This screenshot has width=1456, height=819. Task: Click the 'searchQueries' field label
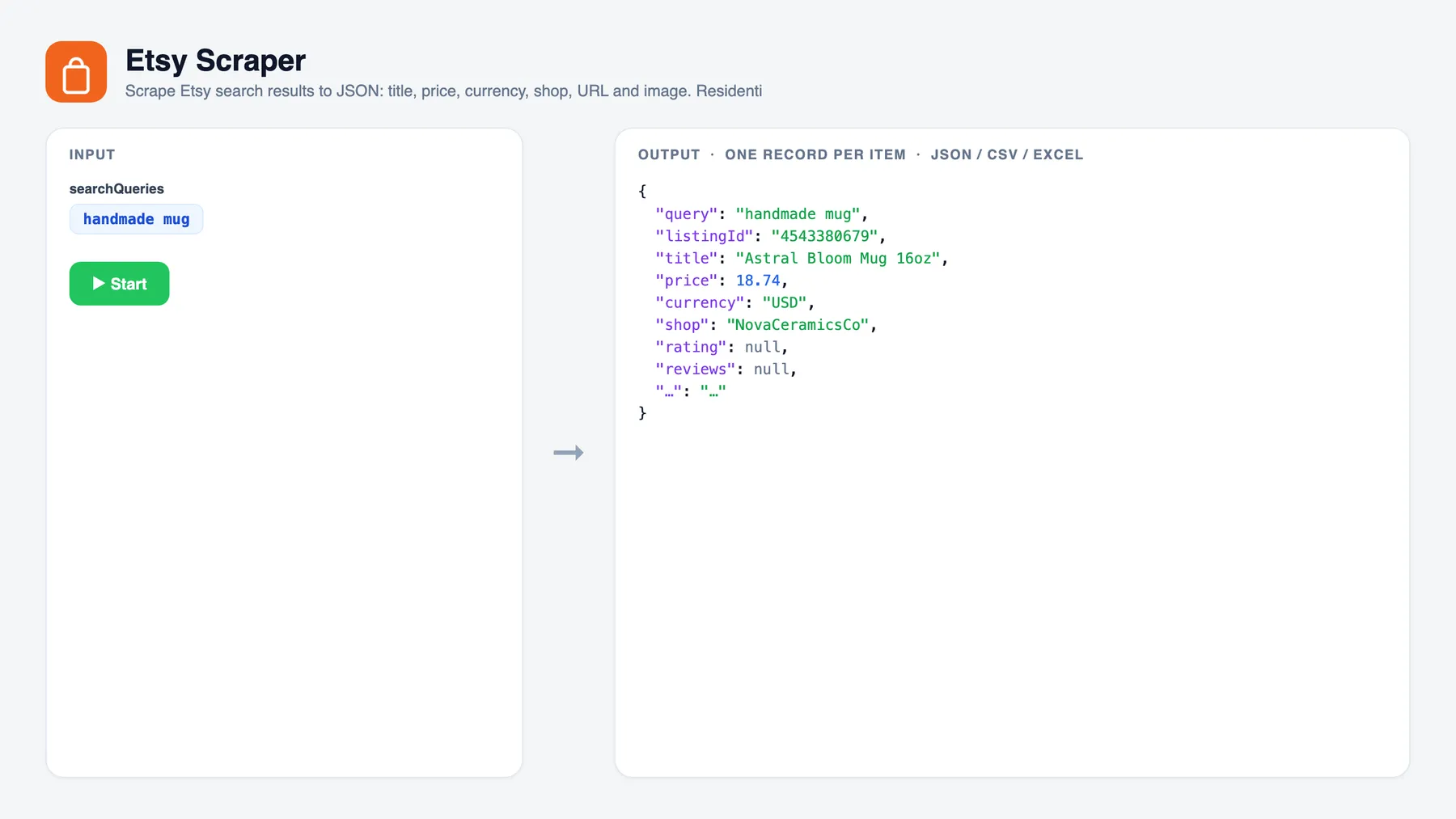pos(116,188)
